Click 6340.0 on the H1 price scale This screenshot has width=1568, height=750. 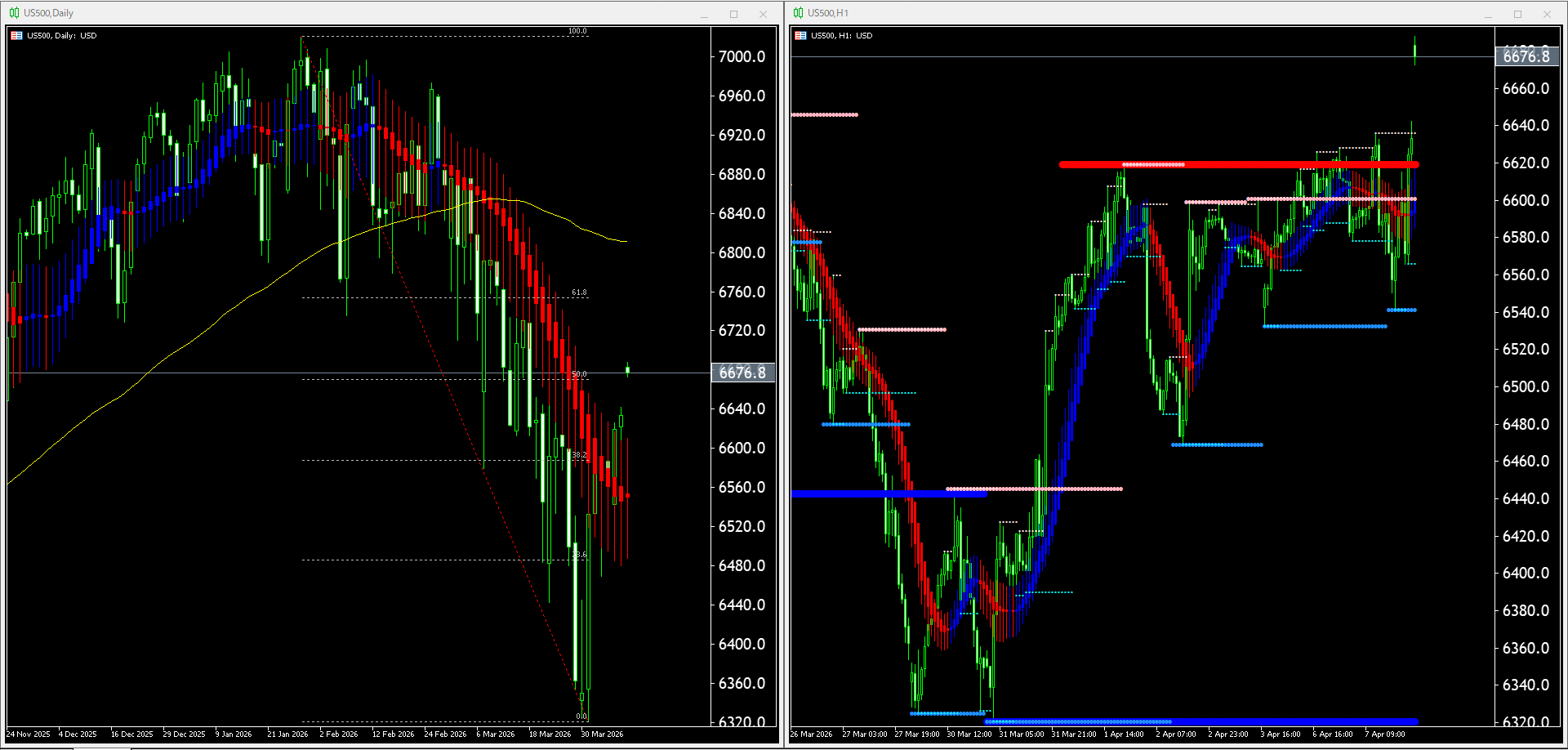1526,685
